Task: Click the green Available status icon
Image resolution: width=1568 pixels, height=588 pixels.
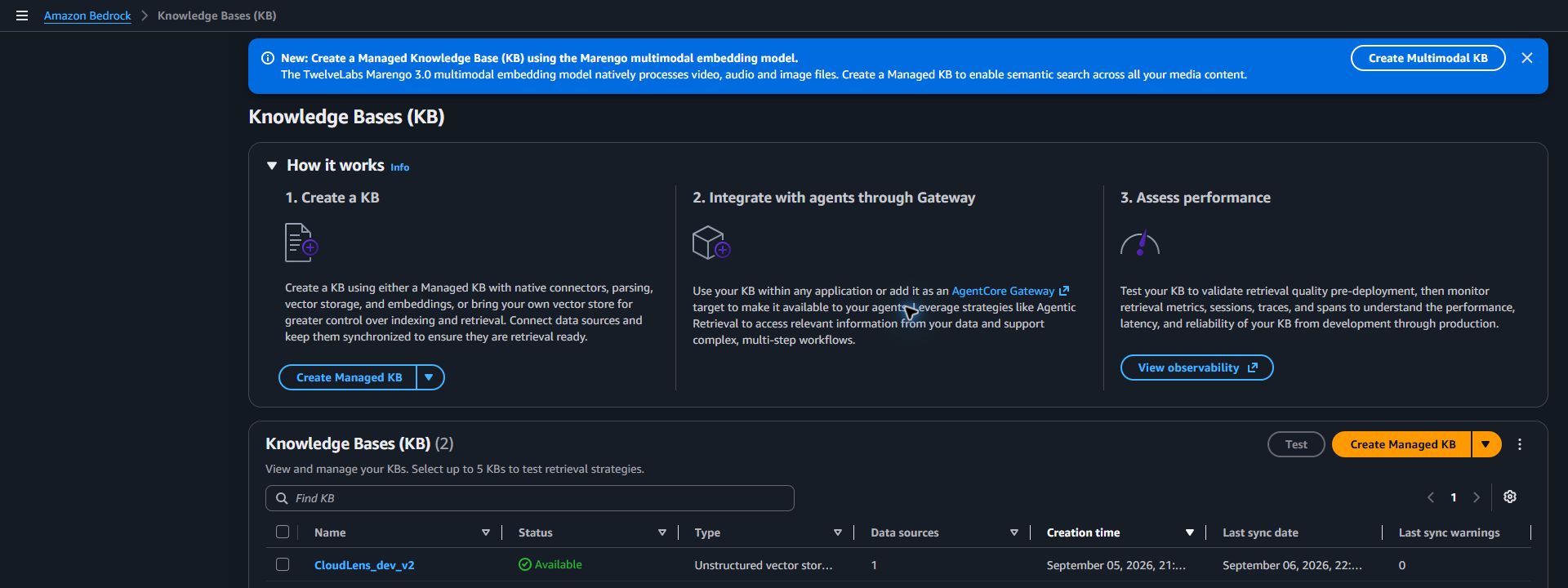Action: click(x=524, y=564)
